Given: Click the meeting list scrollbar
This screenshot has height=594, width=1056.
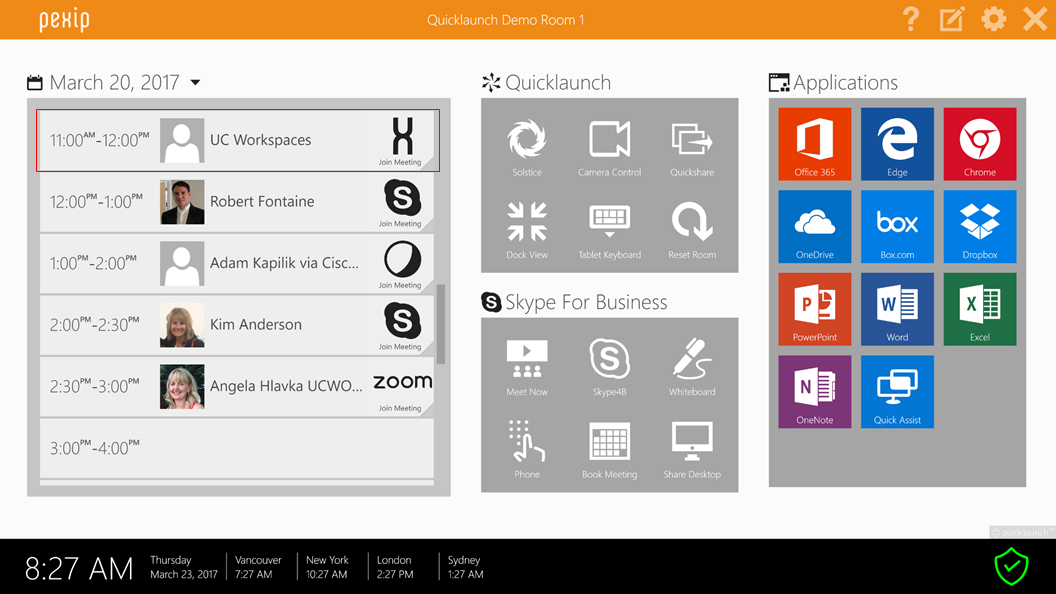Looking at the screenshot, I should [441, 324].
